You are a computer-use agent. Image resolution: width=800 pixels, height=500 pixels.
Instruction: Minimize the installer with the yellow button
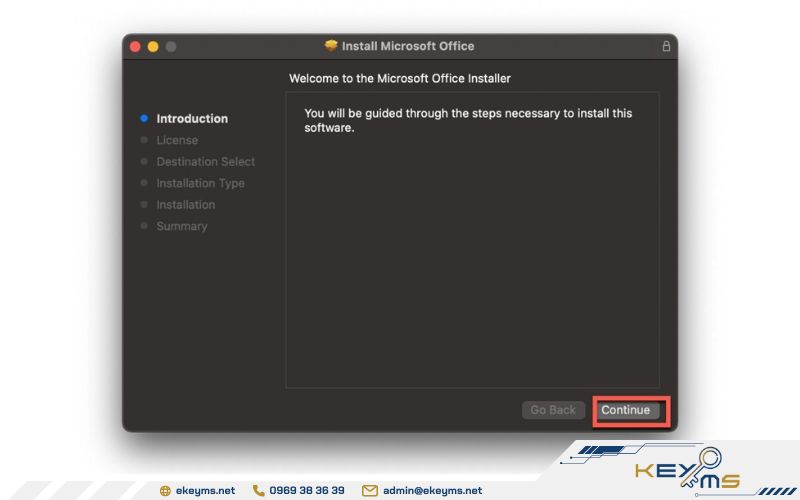point(153,46)
